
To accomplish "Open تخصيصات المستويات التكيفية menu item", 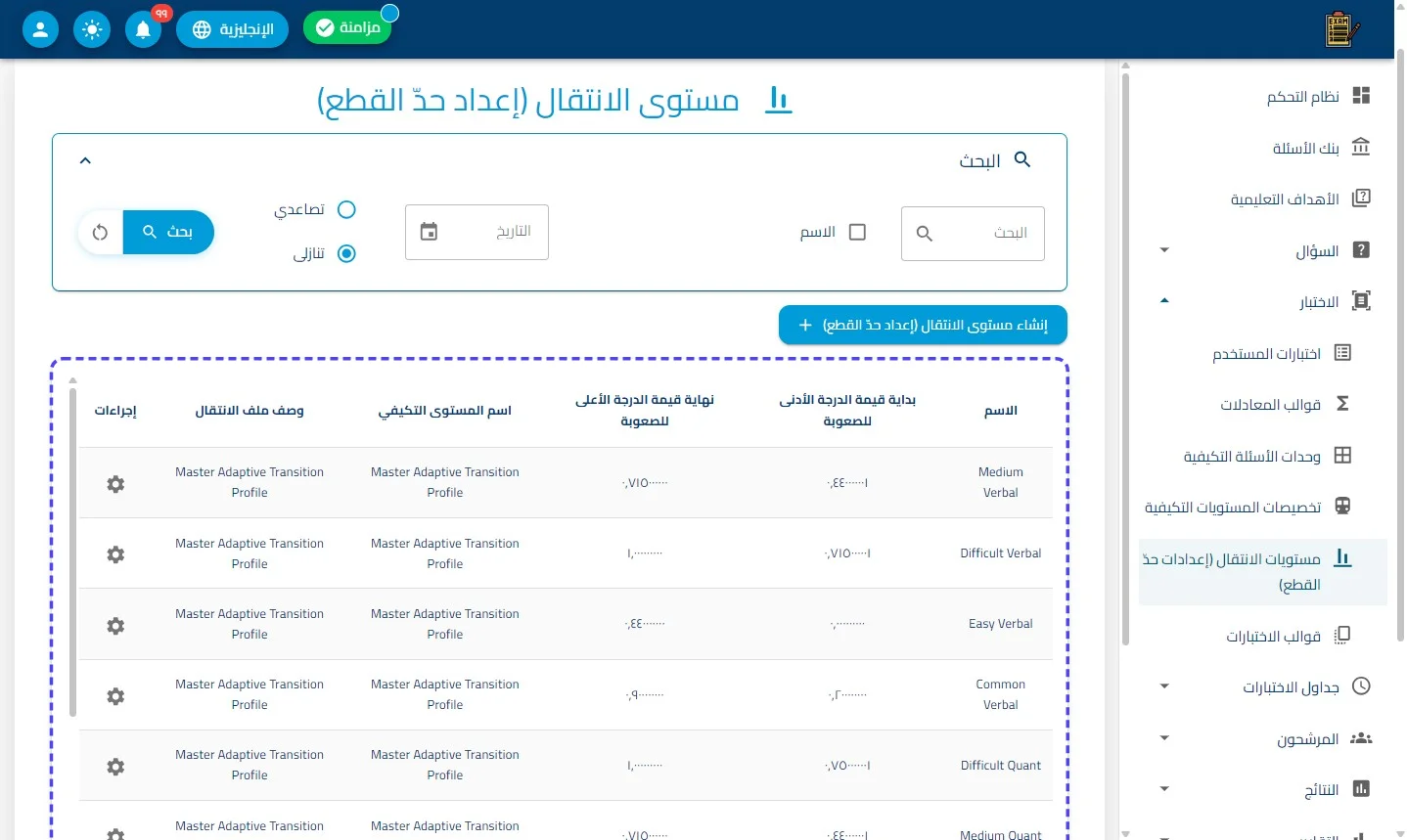I will 1263,507.
